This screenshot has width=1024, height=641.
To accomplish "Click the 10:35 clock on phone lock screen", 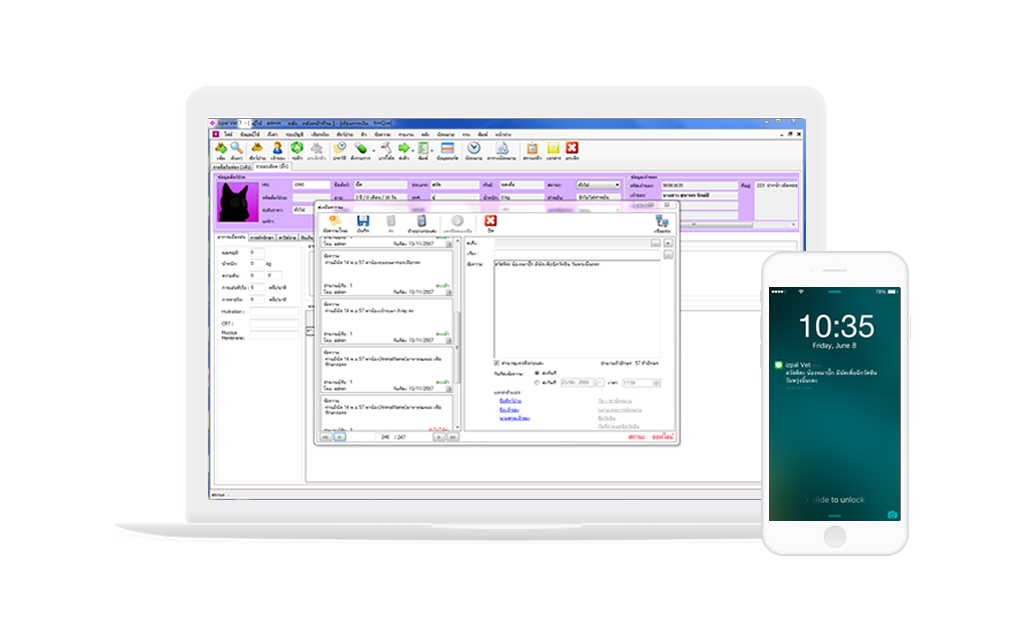I will pyautogui.click(x=836, y=326).
